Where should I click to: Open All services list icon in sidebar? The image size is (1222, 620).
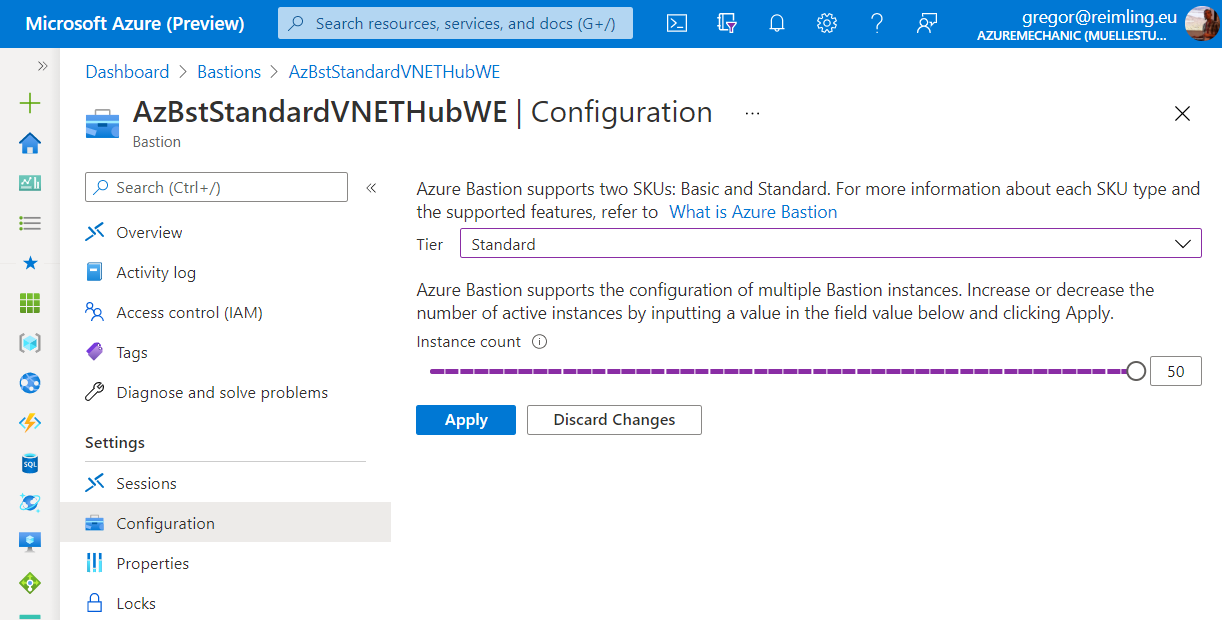click(30, 223)
